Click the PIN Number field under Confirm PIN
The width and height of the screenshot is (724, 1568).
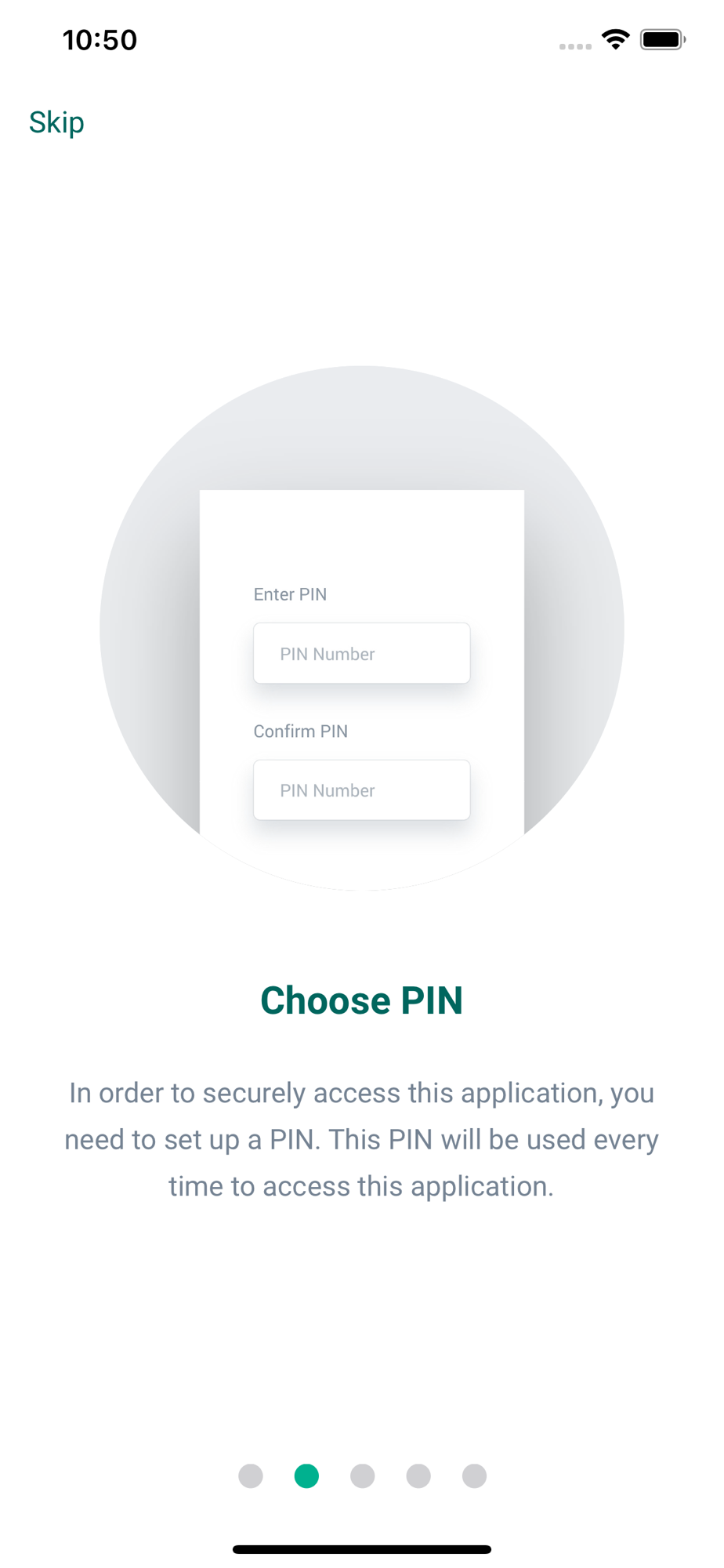pos(361,789)
